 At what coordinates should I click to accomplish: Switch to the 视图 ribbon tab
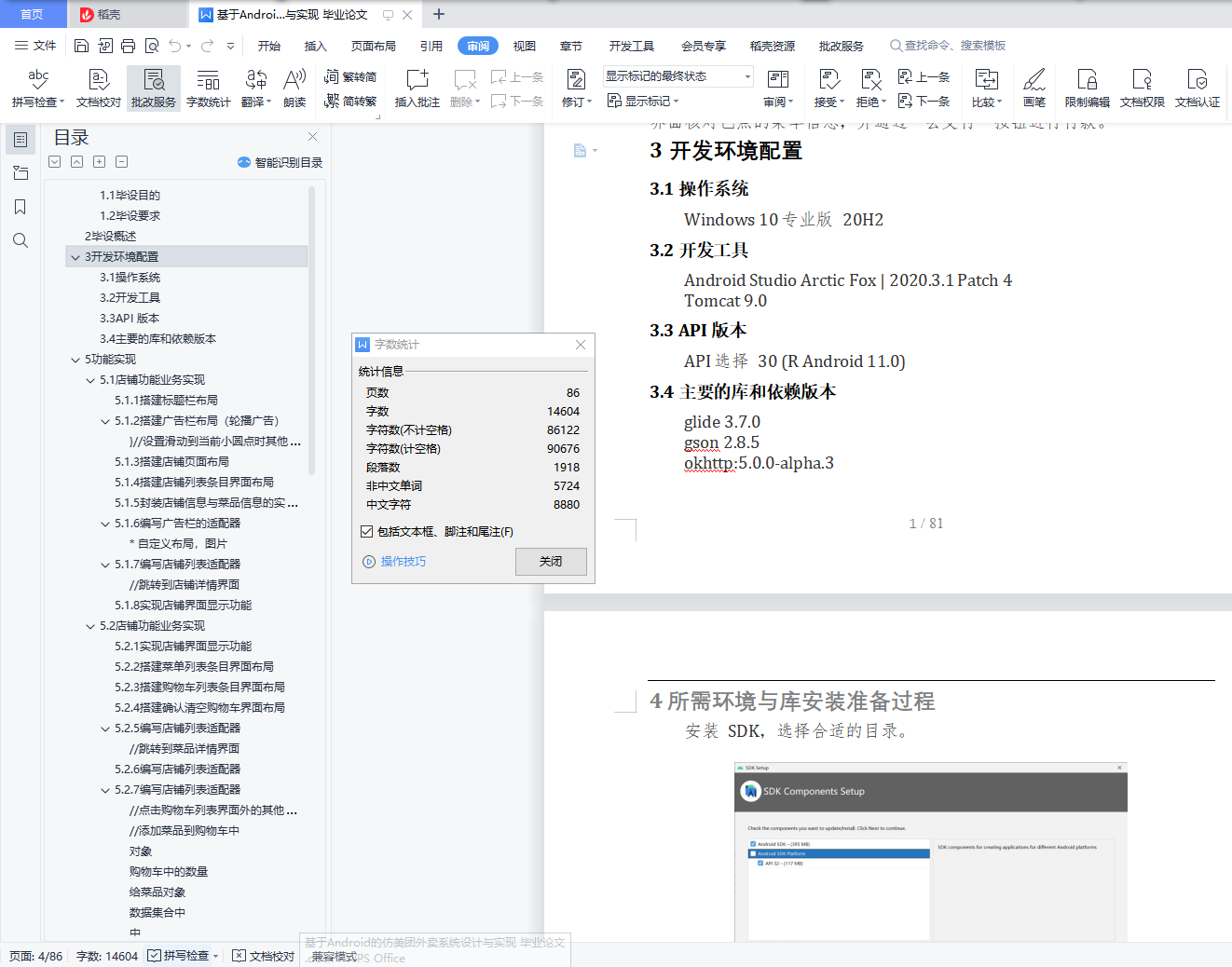[x=525, y=46]
